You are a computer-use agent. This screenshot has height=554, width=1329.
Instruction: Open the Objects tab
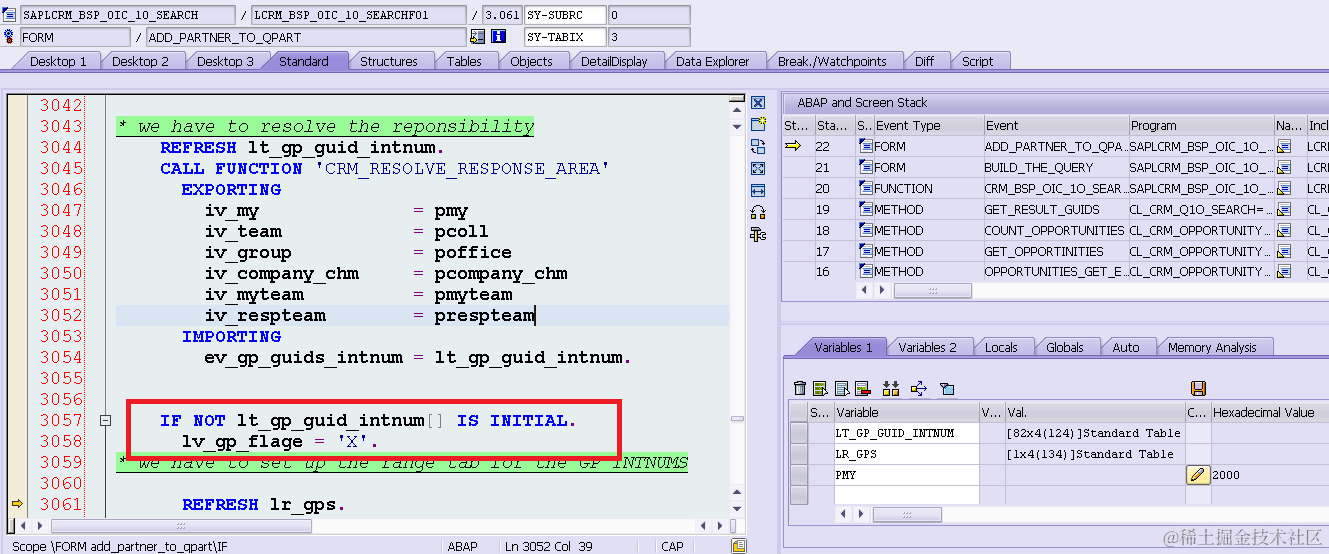pyautogui.click(x=531, y=61)
